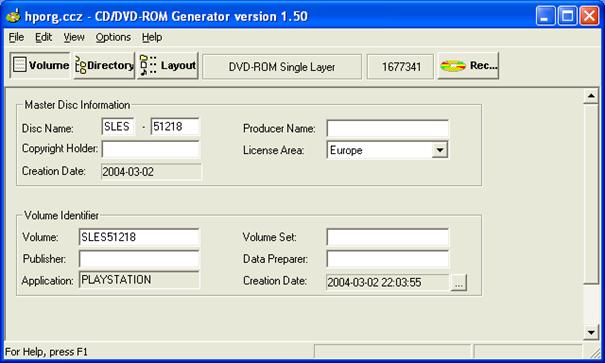This screenshot has width=605, height=363.
Task: Open the creation date picker ellipsis button
Action: [x=458, y=283]
